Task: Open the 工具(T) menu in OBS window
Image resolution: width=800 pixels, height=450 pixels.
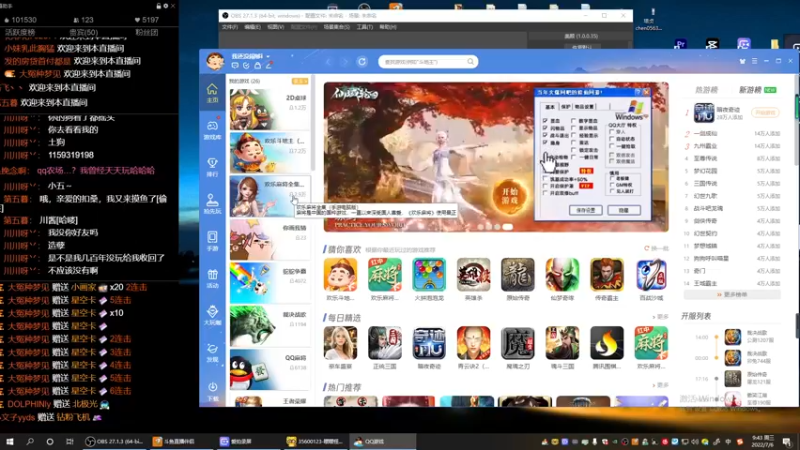Action: (x=364, y=27)
